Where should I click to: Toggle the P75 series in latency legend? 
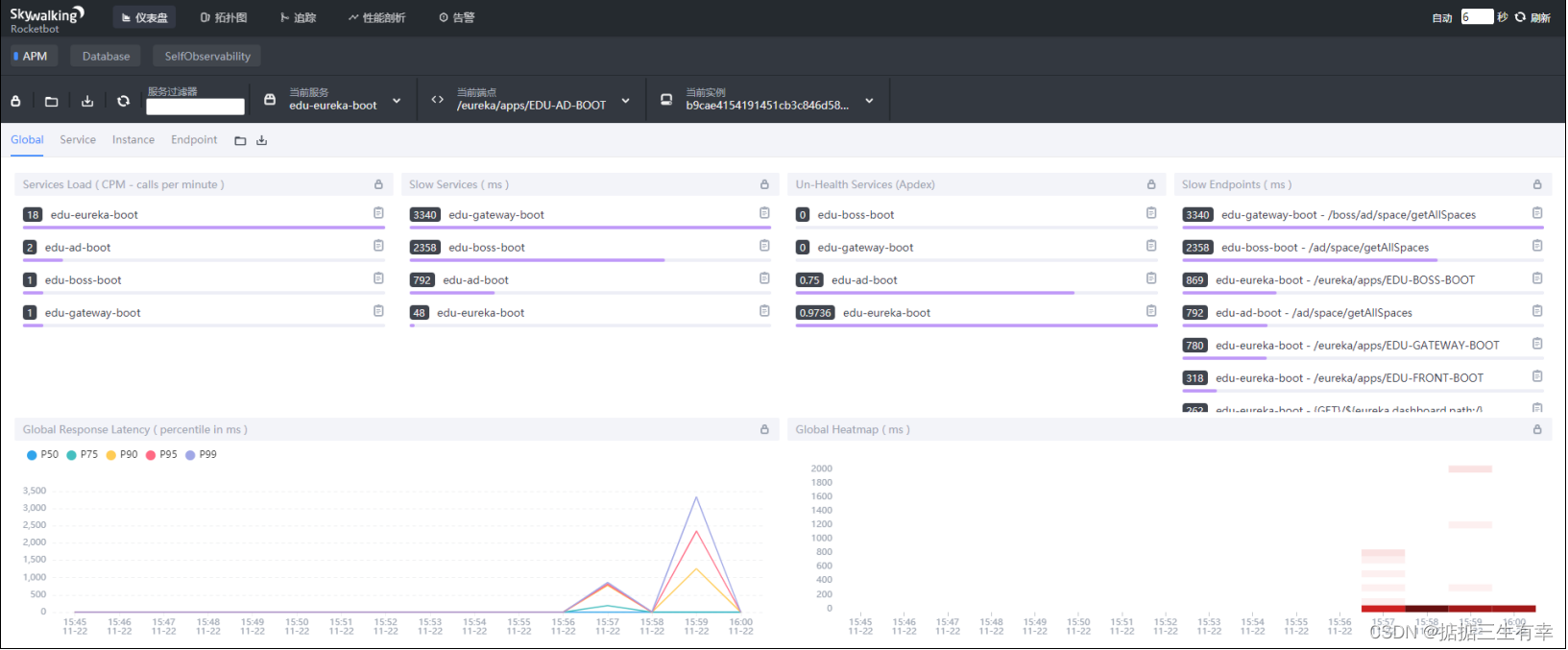82,455
